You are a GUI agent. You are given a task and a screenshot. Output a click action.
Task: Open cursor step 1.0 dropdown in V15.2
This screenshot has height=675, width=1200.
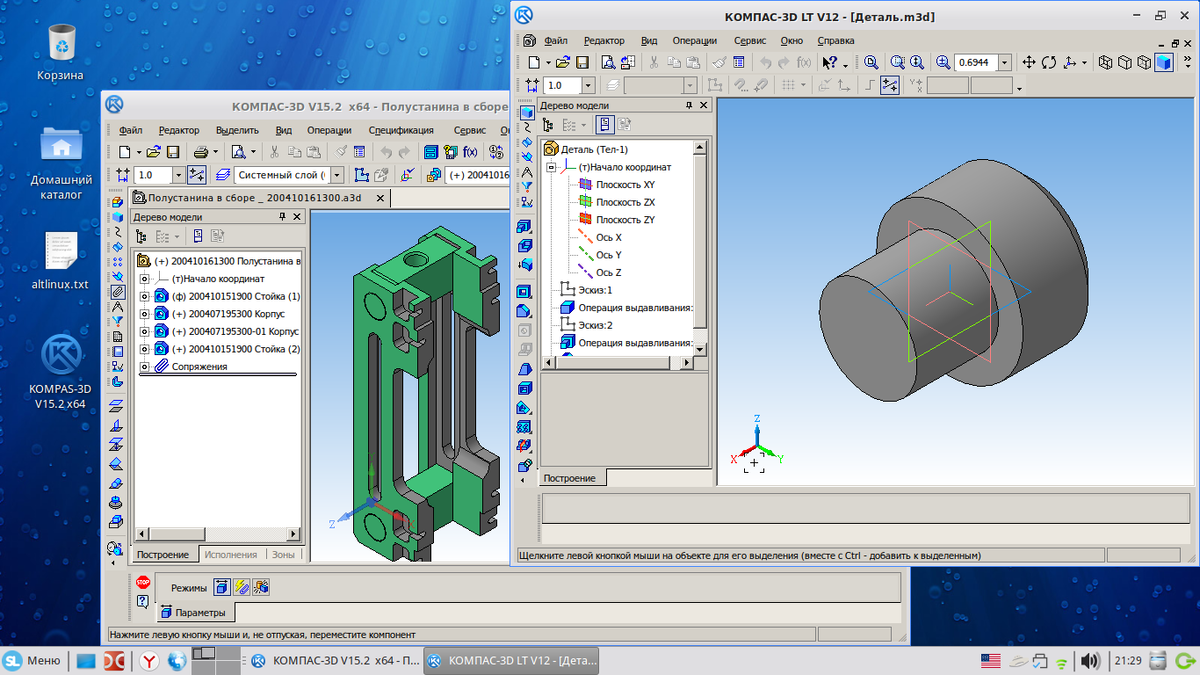(x=178, y=175)
